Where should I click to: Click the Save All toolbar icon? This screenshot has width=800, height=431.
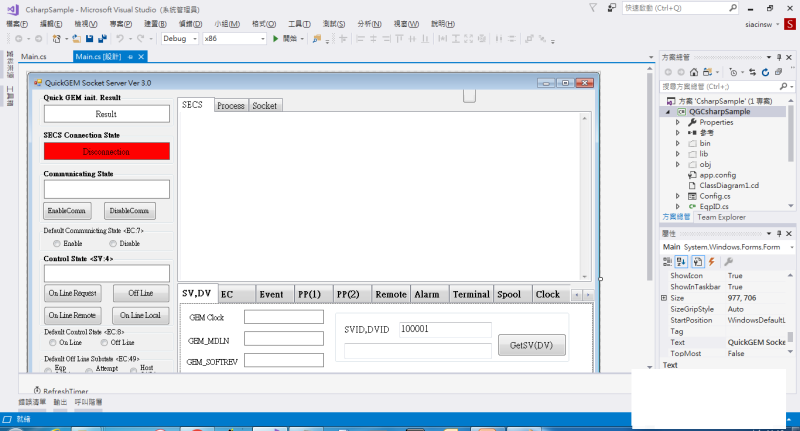click(x=102, y=38)
